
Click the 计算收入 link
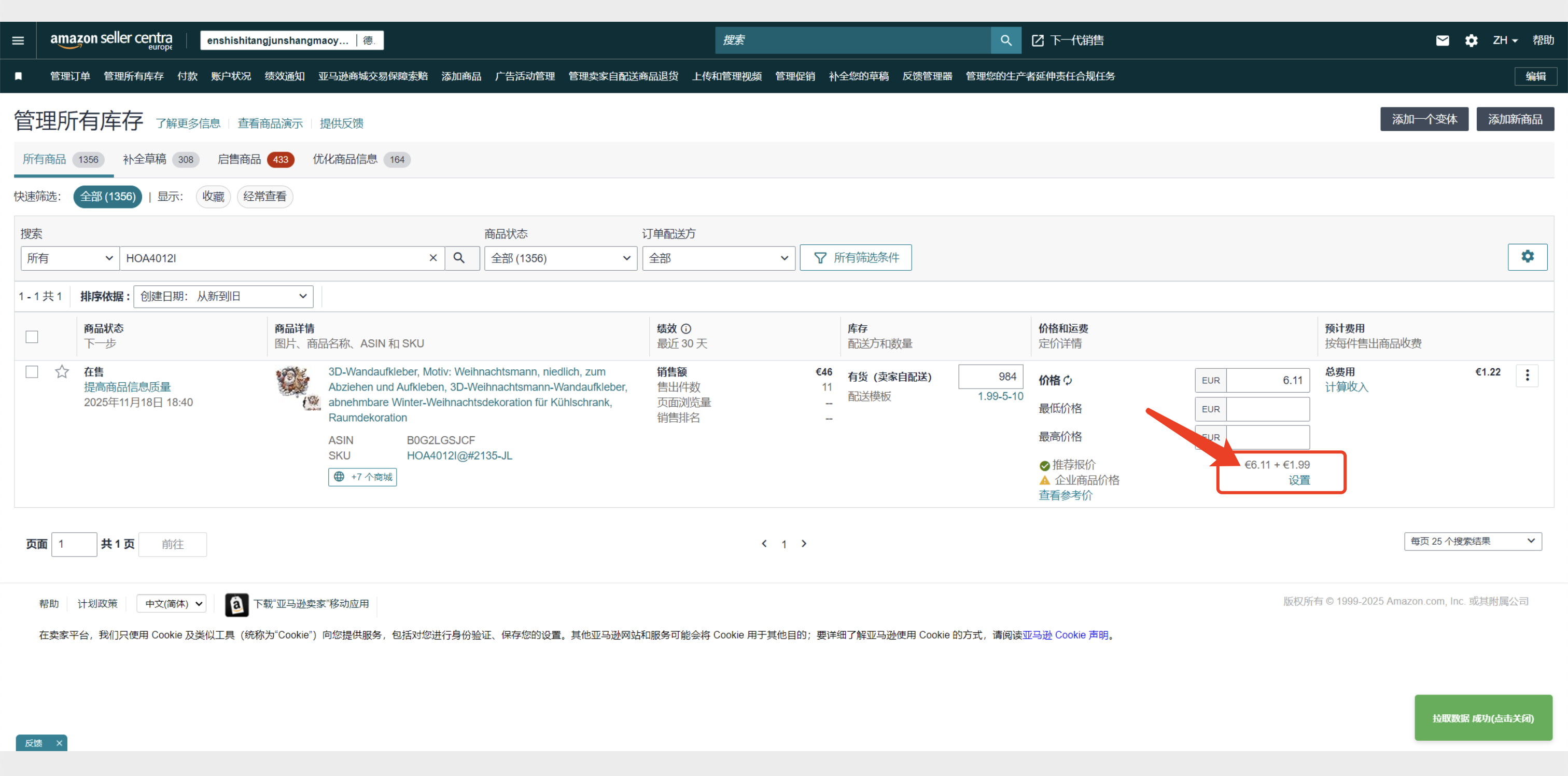(x=1346, y=387)
